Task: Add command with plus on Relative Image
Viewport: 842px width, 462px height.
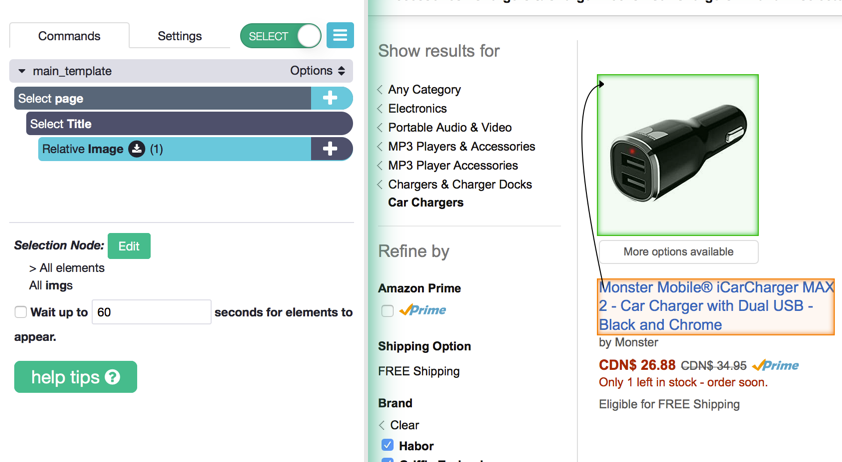Action: pos(331,149)
